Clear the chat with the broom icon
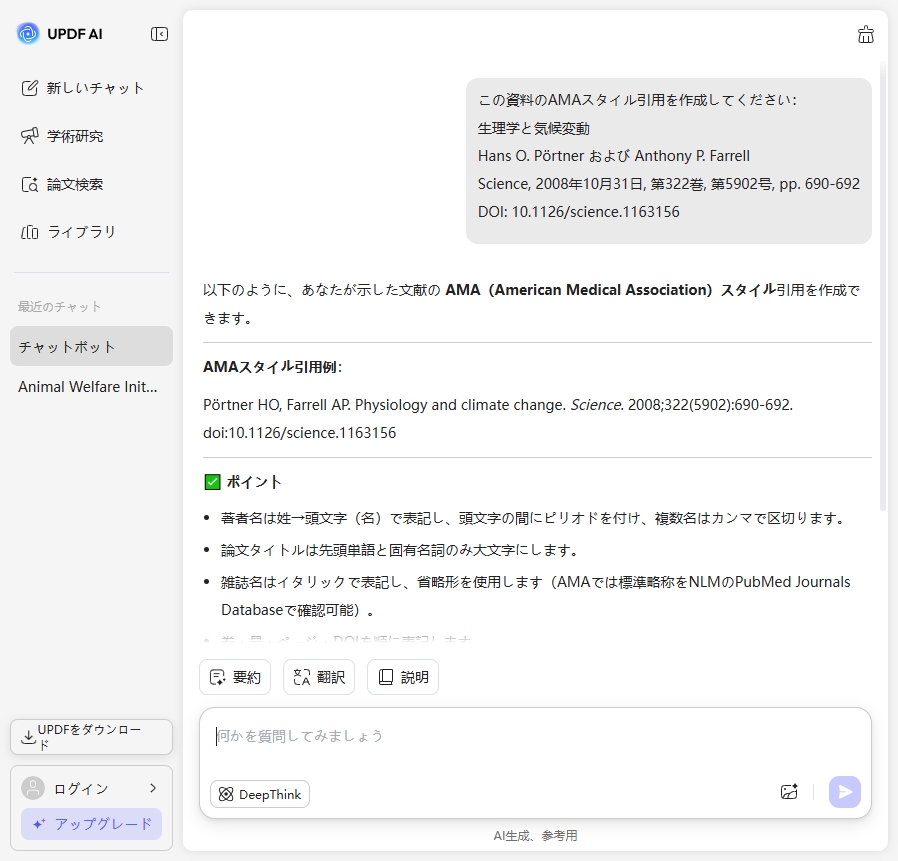Viewport: 898px width, 861px height. coord(866,33)
